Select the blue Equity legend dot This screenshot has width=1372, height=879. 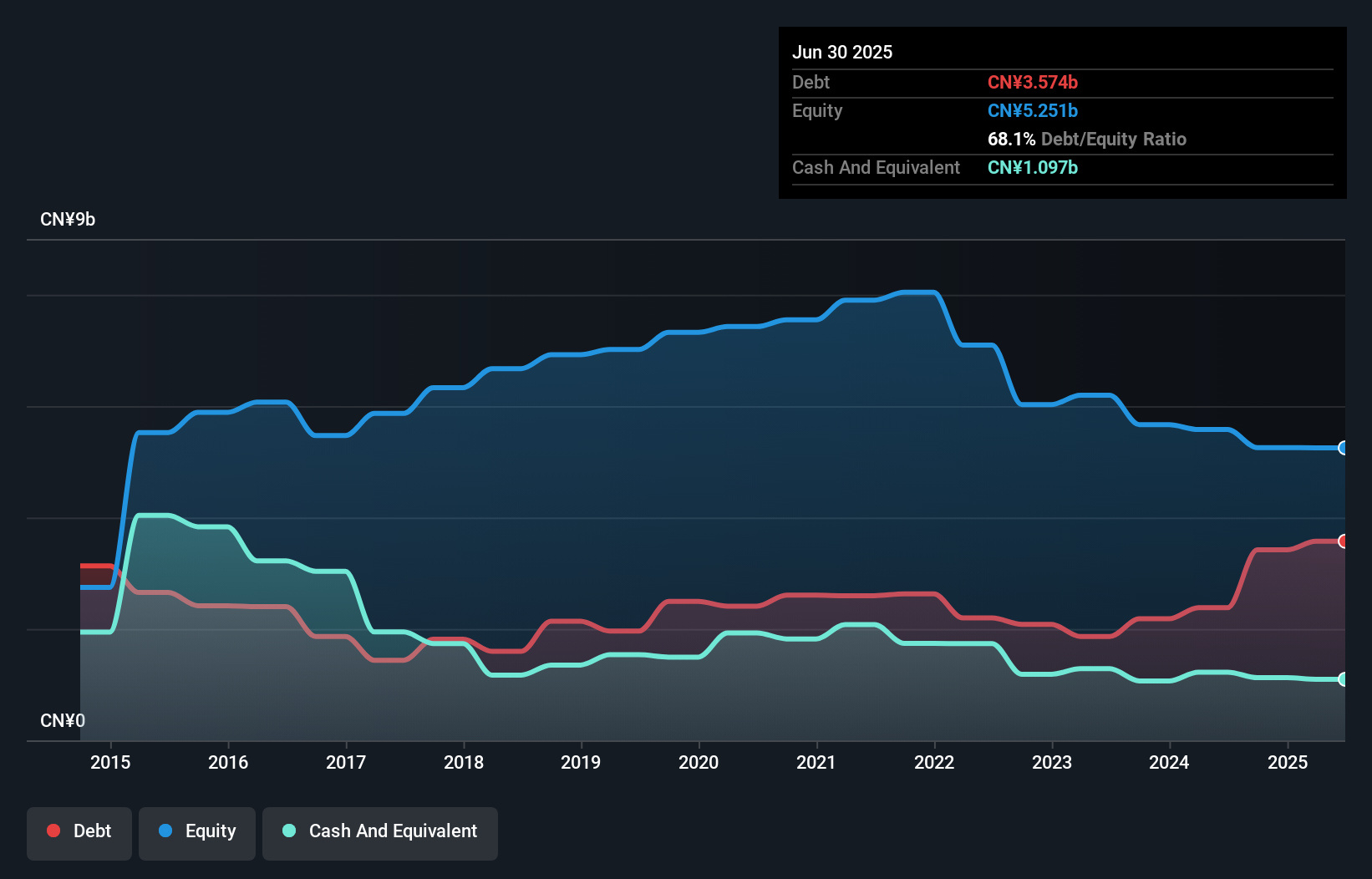click(x=166, y=831)
